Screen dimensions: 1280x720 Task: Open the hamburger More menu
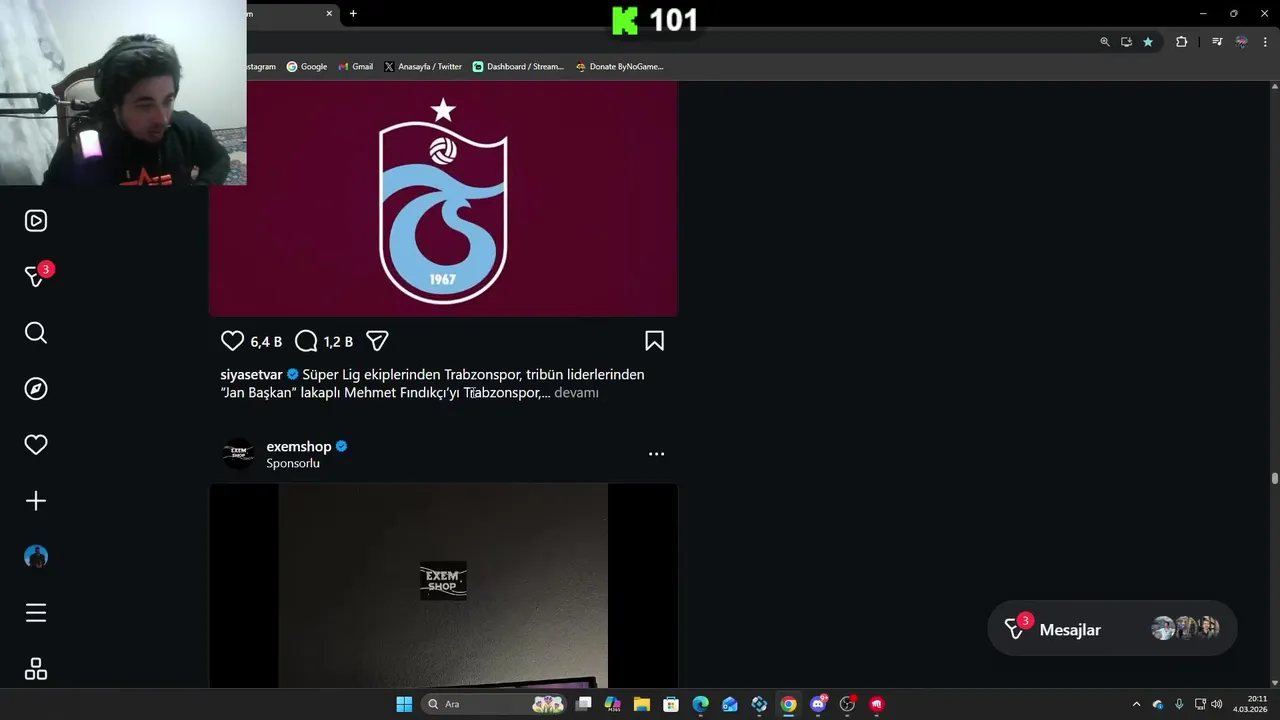[x=36, y=613]
